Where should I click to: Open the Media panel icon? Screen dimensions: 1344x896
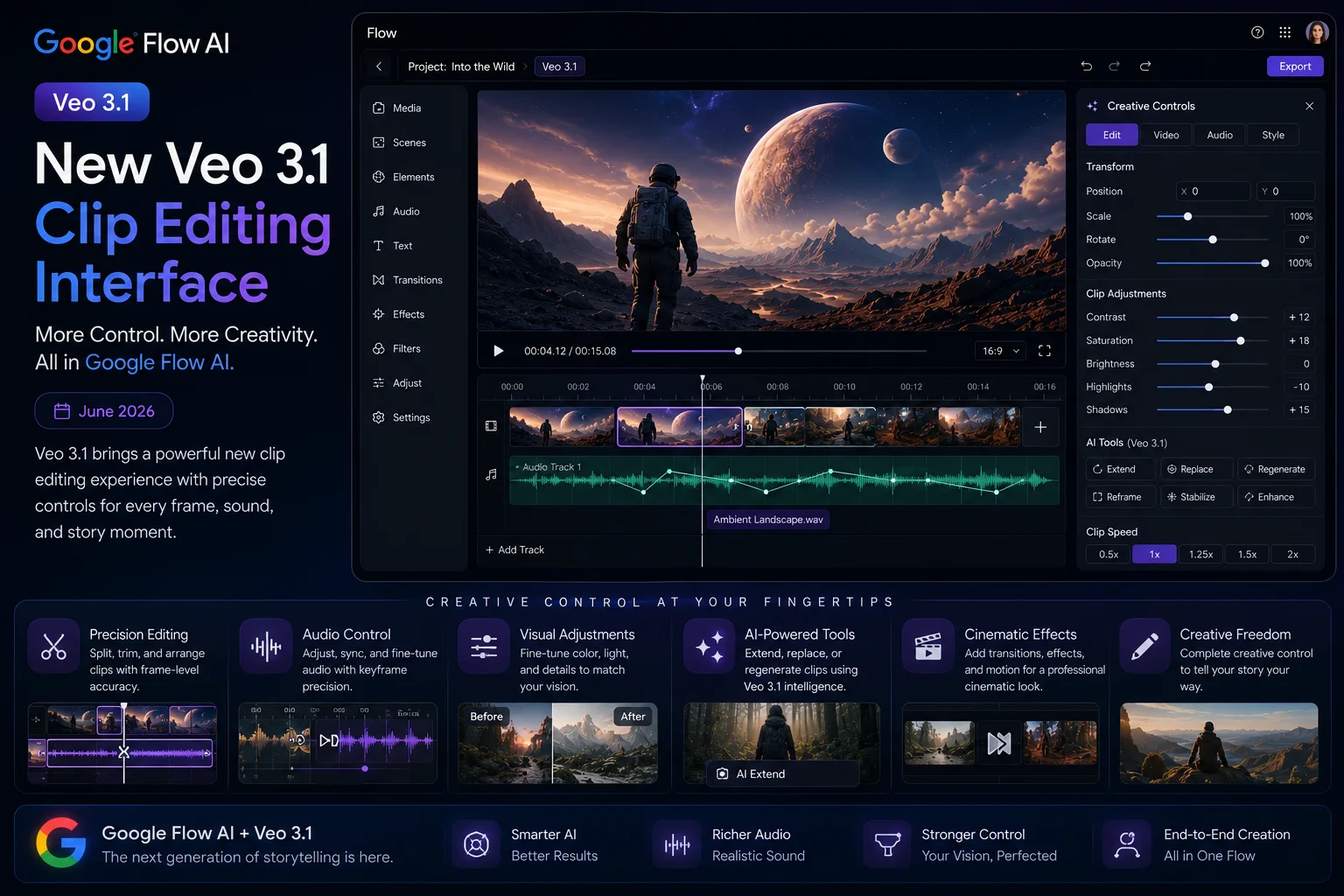point(379,108)
